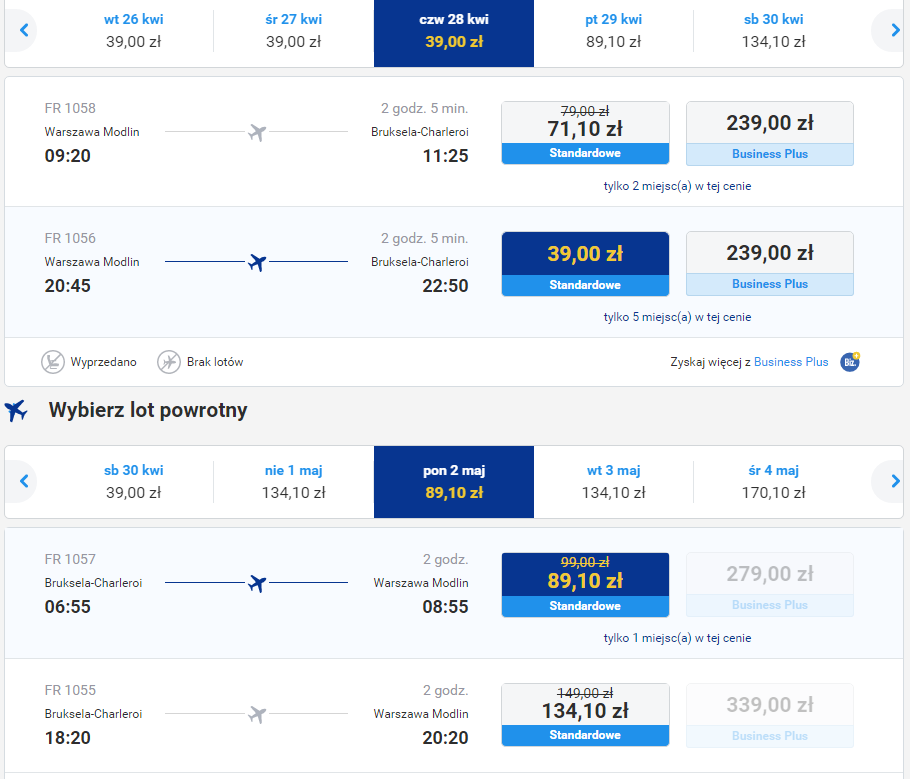Click the sold-out (Wyprzedano) legend icon

click(53, 362)
